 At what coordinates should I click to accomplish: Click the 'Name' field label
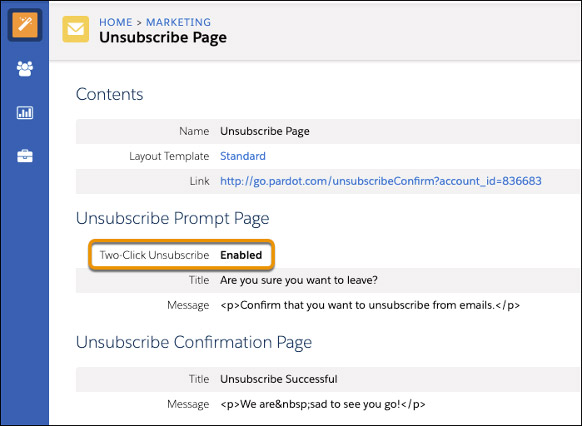194,131
